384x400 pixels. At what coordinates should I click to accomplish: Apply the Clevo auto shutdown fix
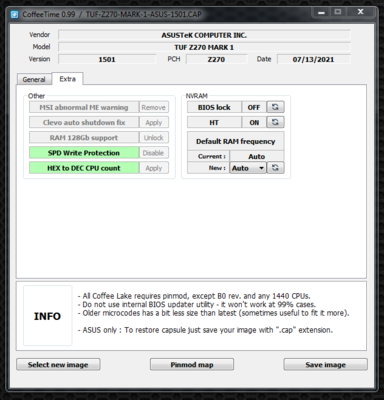(154, 122)
